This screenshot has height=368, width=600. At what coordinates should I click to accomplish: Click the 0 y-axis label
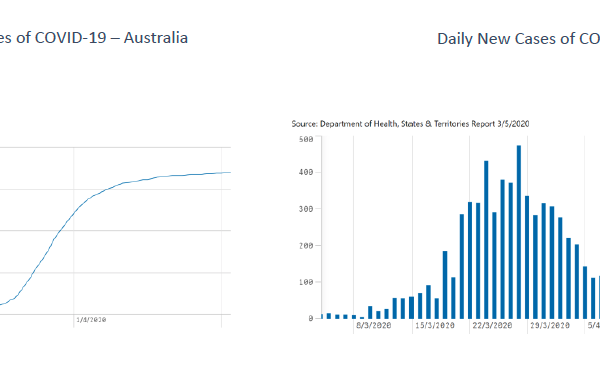pos(311,318)
